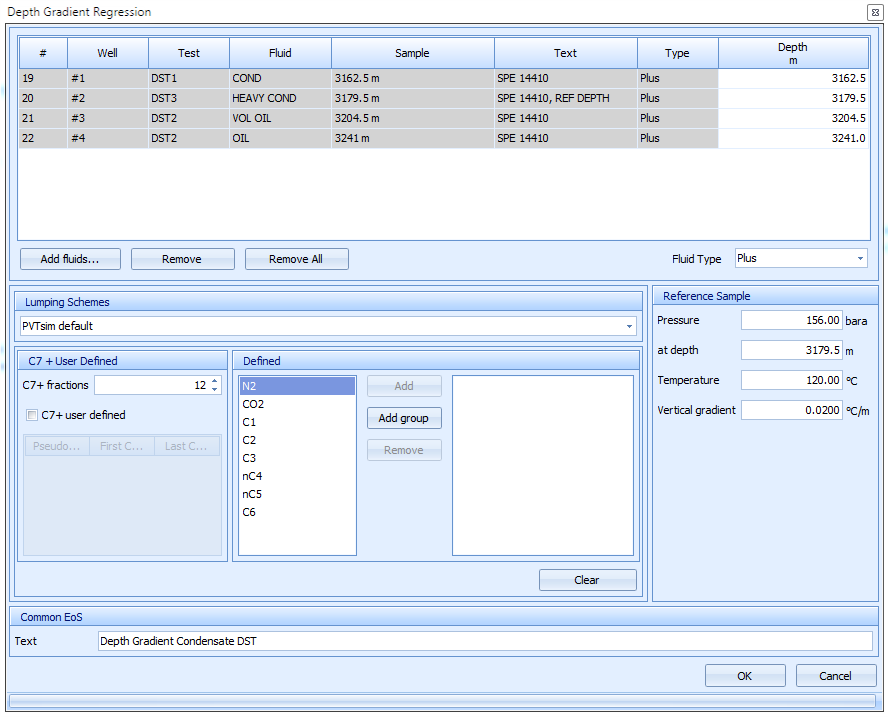This screenshot has height=717, width=888.
Task: Click the Remove All button
Action: [x=296, y=259]
